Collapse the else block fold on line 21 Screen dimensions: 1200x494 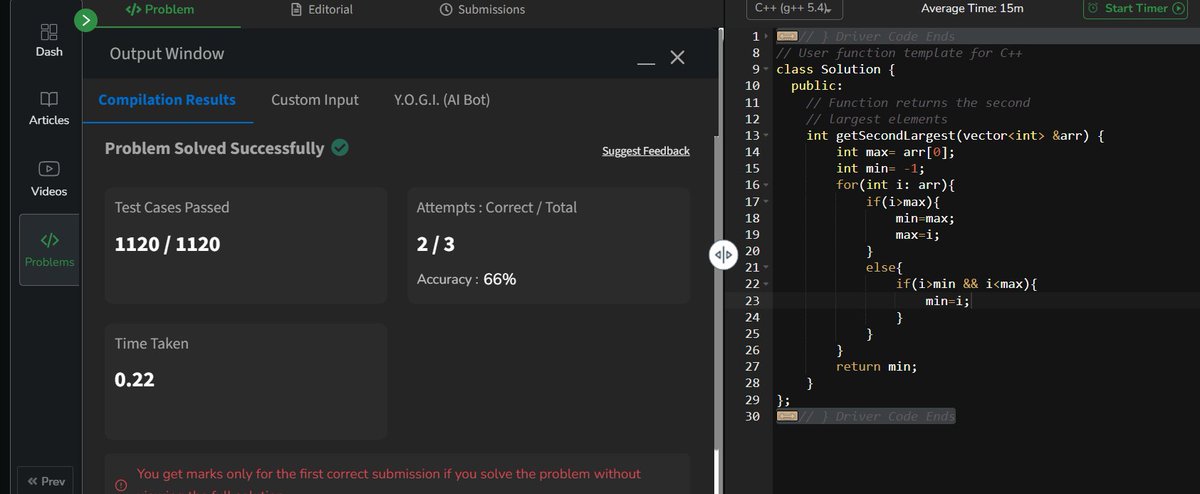[x=767, y=267]
